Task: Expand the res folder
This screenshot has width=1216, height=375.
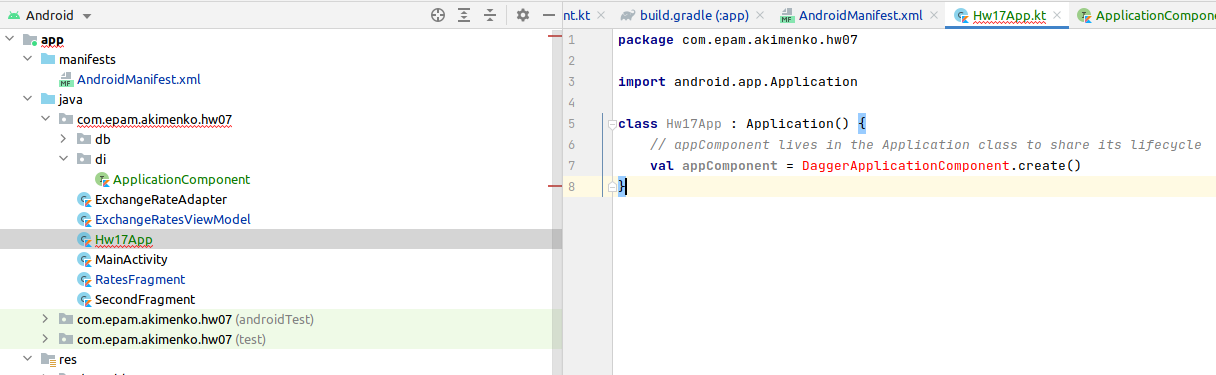Action: point(28,359)
